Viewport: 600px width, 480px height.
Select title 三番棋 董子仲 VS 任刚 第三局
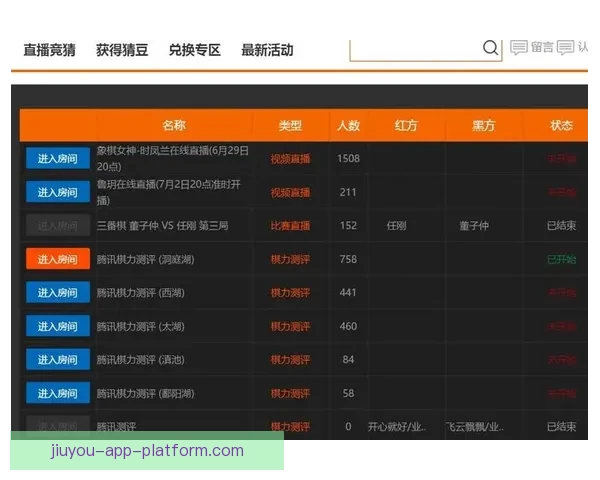tap(162, 226)
